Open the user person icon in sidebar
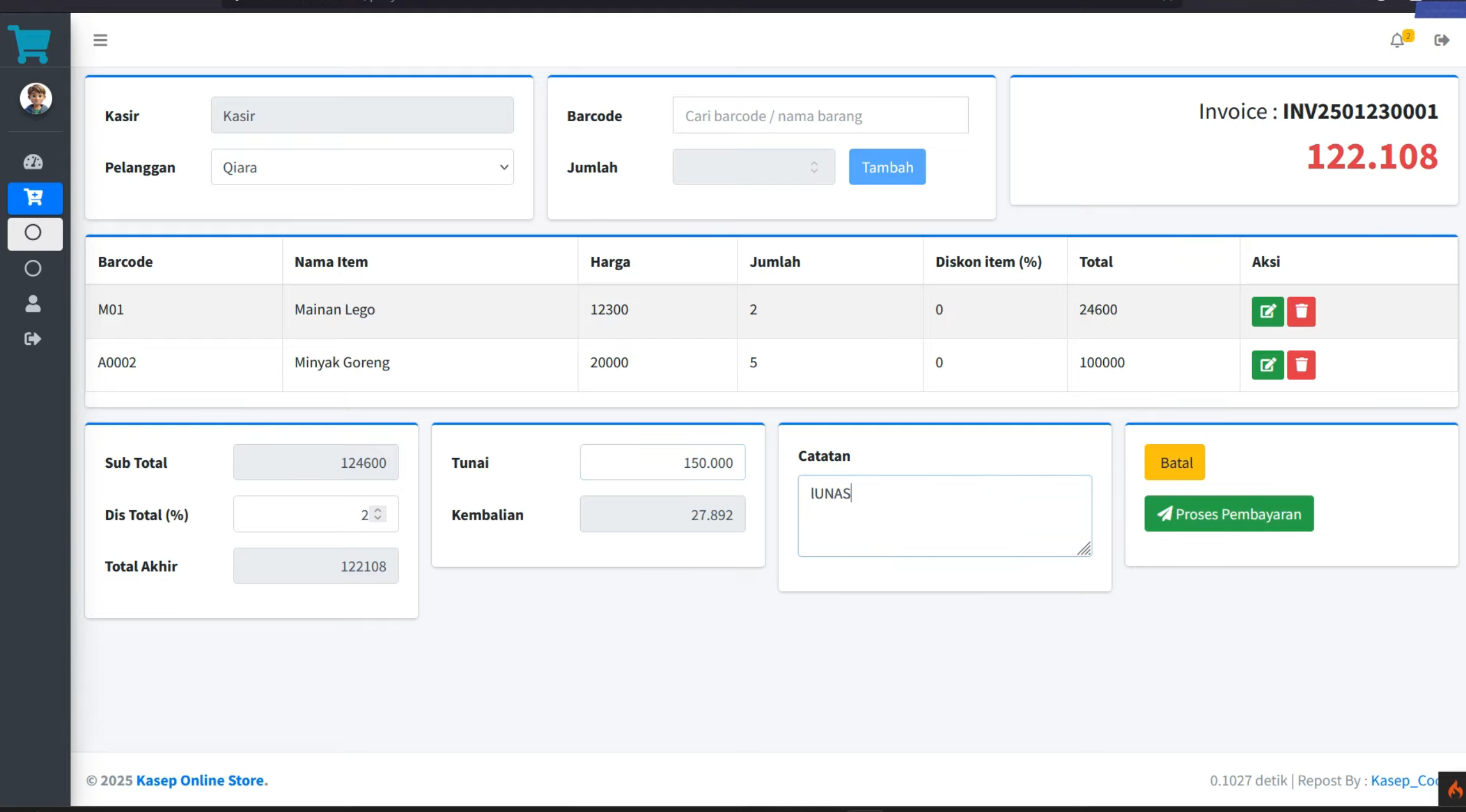 (33, 303)
